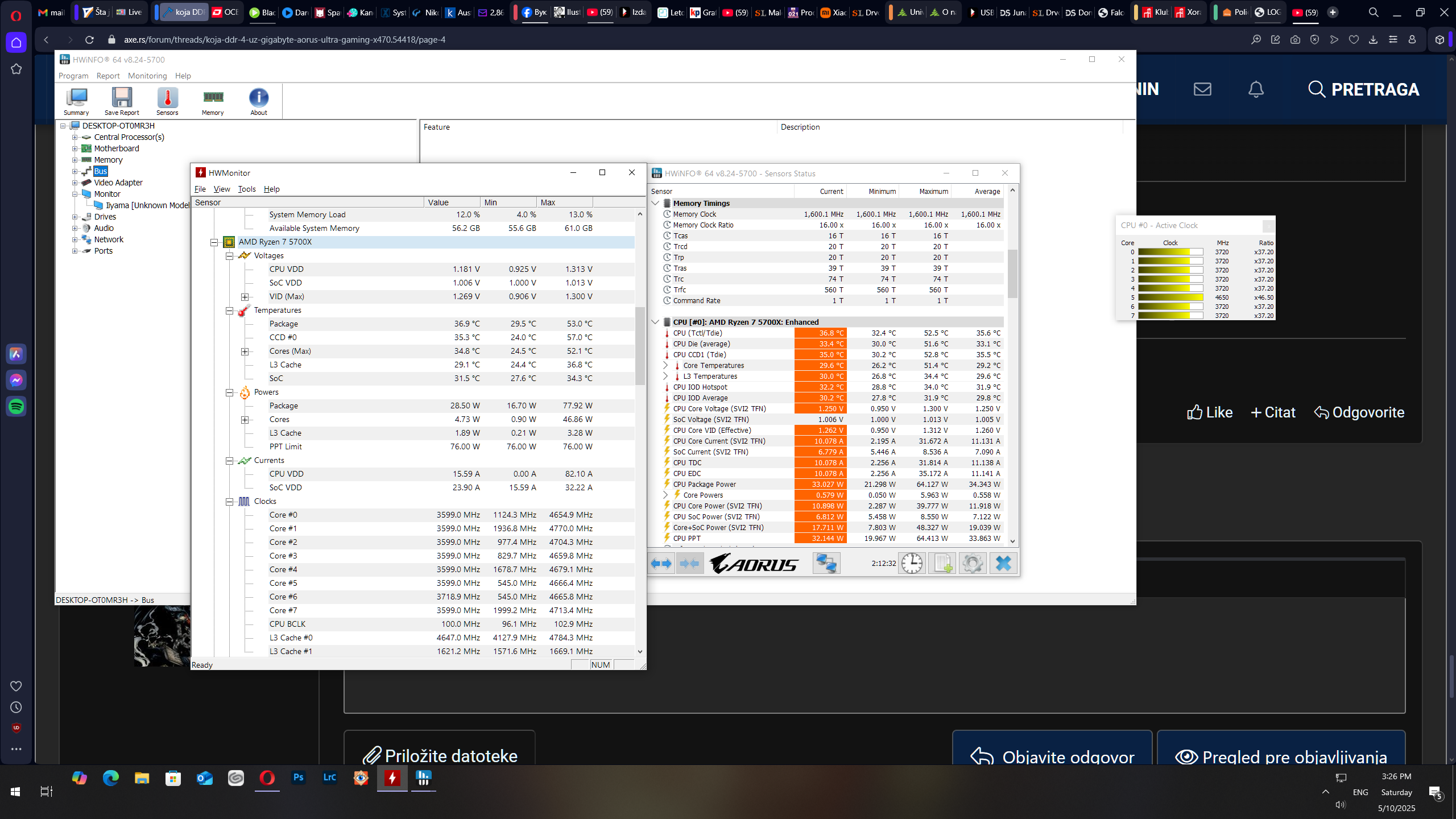This screenshot has height=819, width=1456.
Task: Reset sensor clock timer icon
Action: (x=912, y=564)
